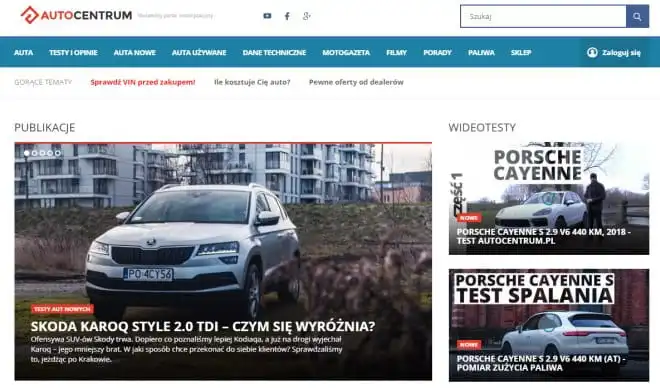The image size is (660, 389).
Task: Open Pewne oferty od dealerów link
Action: click(x=356, y=82)
